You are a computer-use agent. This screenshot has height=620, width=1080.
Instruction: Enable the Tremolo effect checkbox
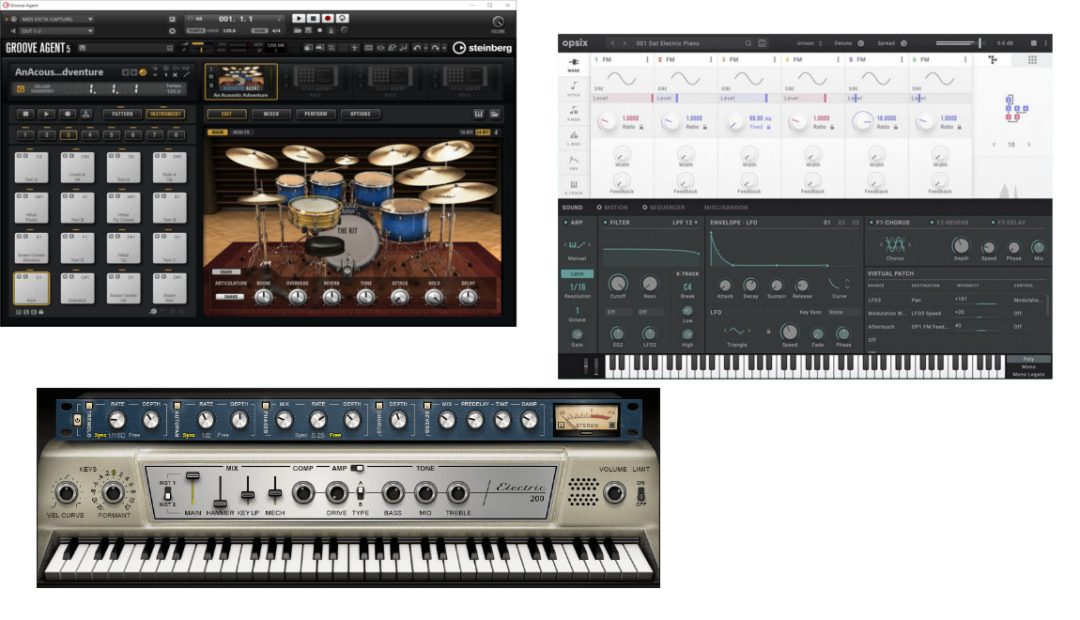click(x=89, y=405)
